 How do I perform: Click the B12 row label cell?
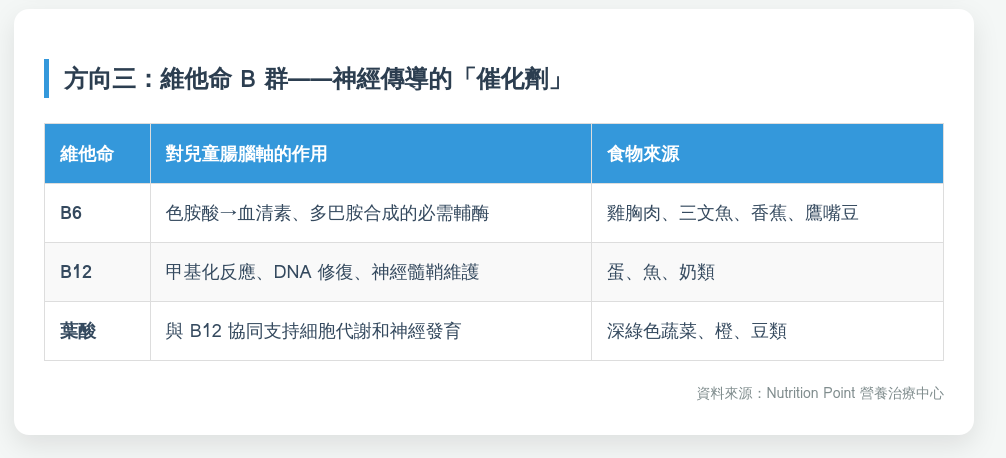[76, 272]
